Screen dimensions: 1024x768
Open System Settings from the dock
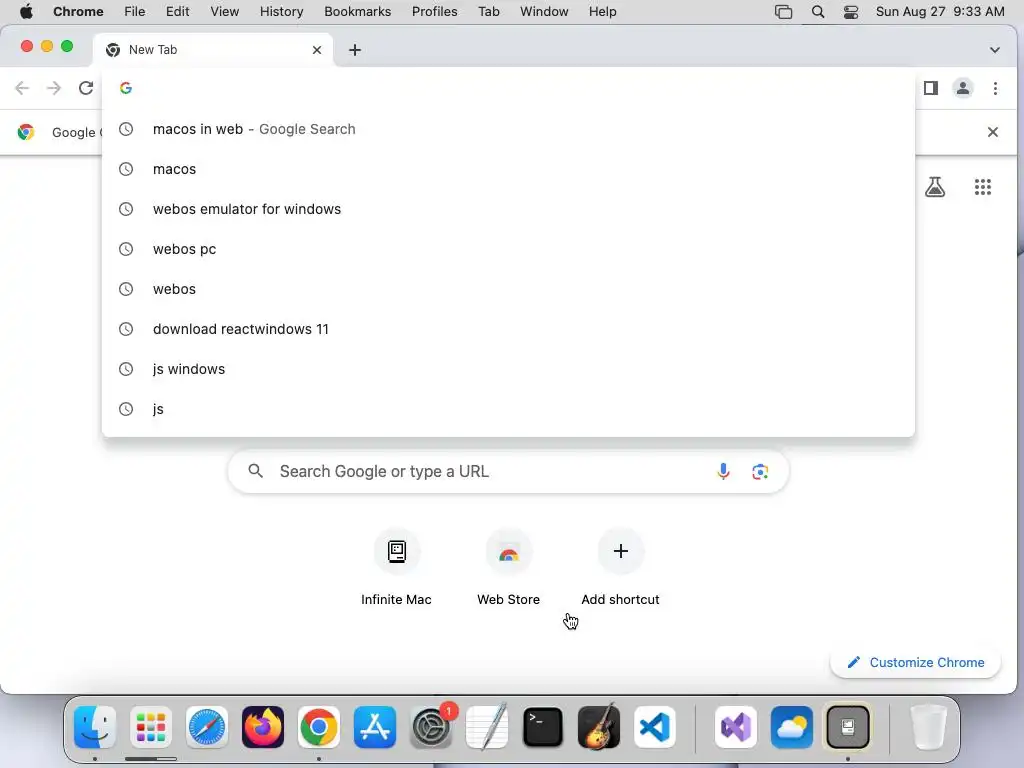point(431,727)
